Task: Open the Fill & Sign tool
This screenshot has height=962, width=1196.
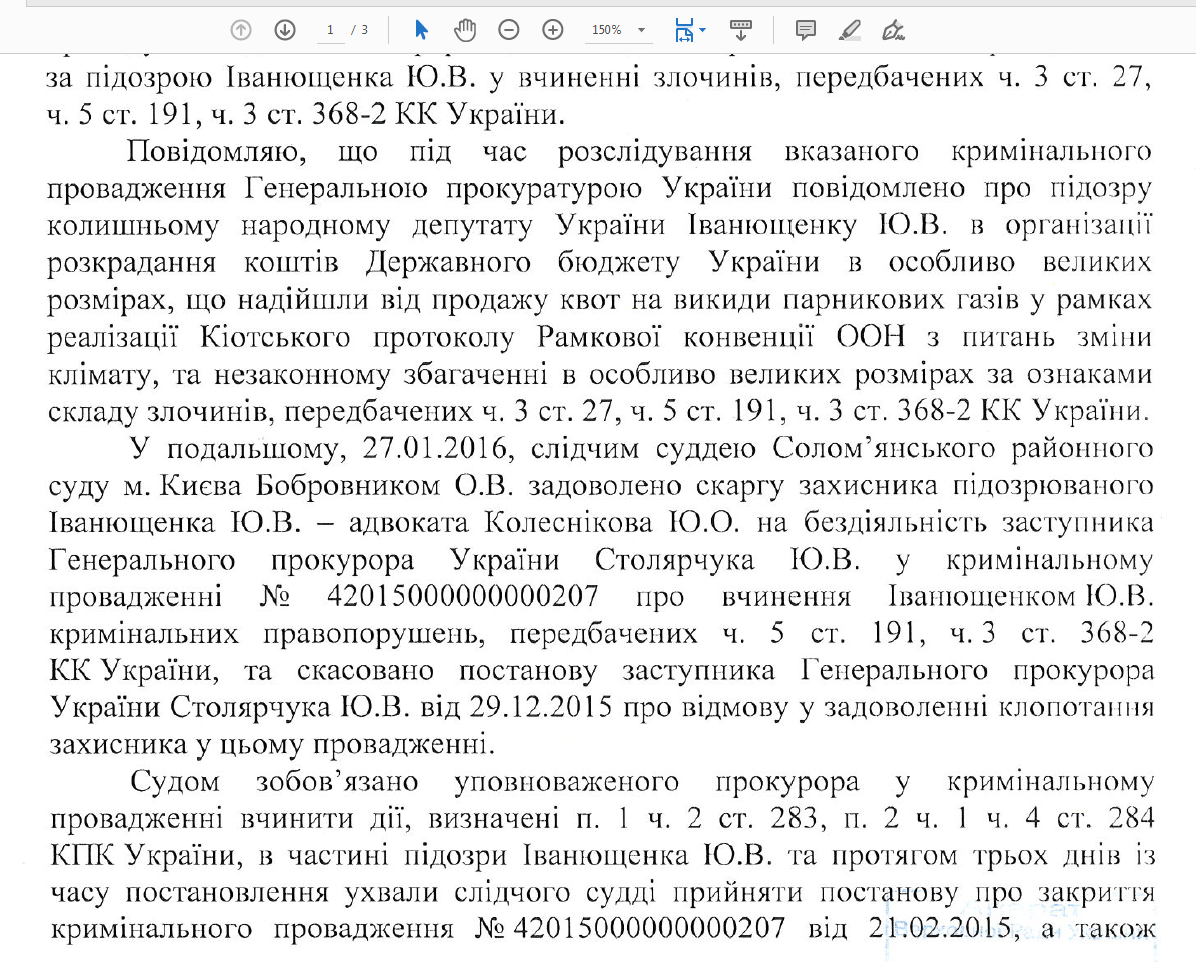Action: [893, 29]
